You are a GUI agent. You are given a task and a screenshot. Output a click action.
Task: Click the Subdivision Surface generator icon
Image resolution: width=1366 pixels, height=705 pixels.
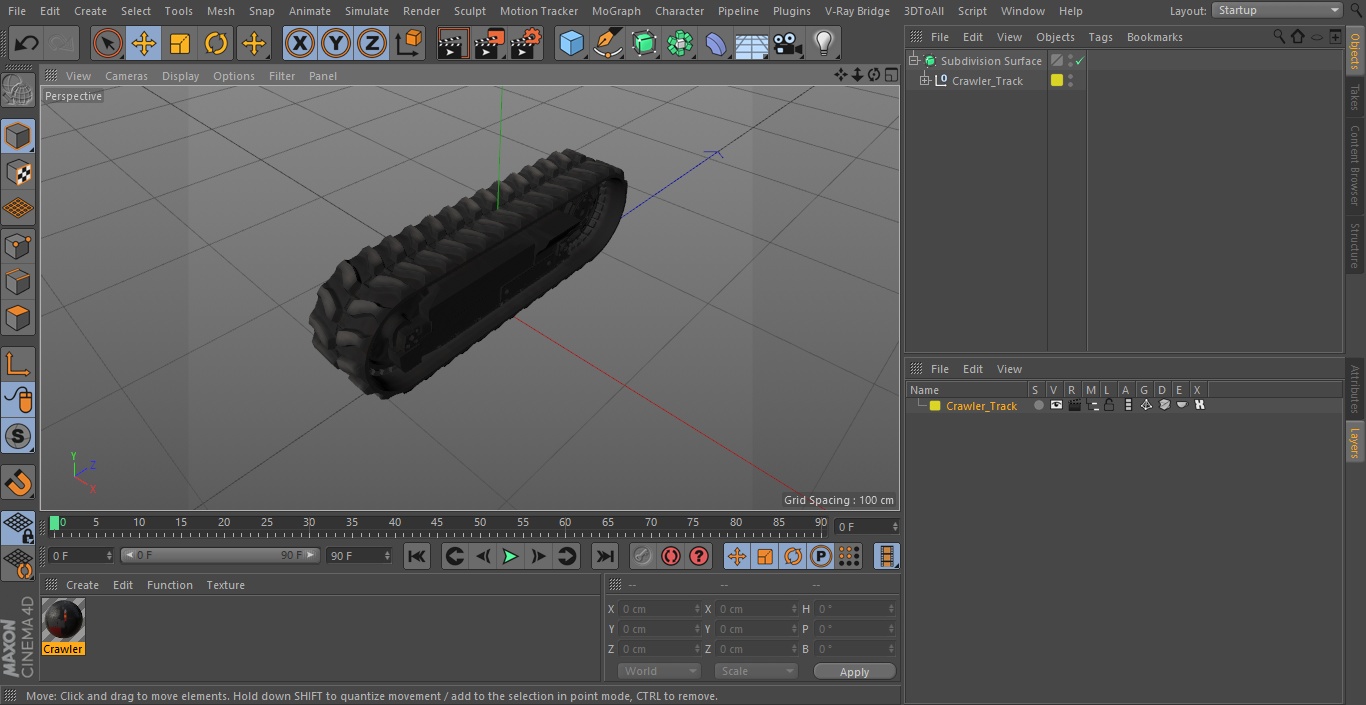tap(644, 43)
